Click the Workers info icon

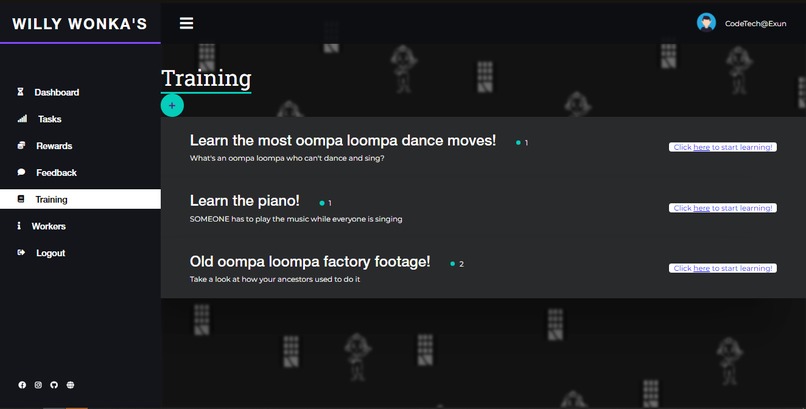(x=19, y=226)
